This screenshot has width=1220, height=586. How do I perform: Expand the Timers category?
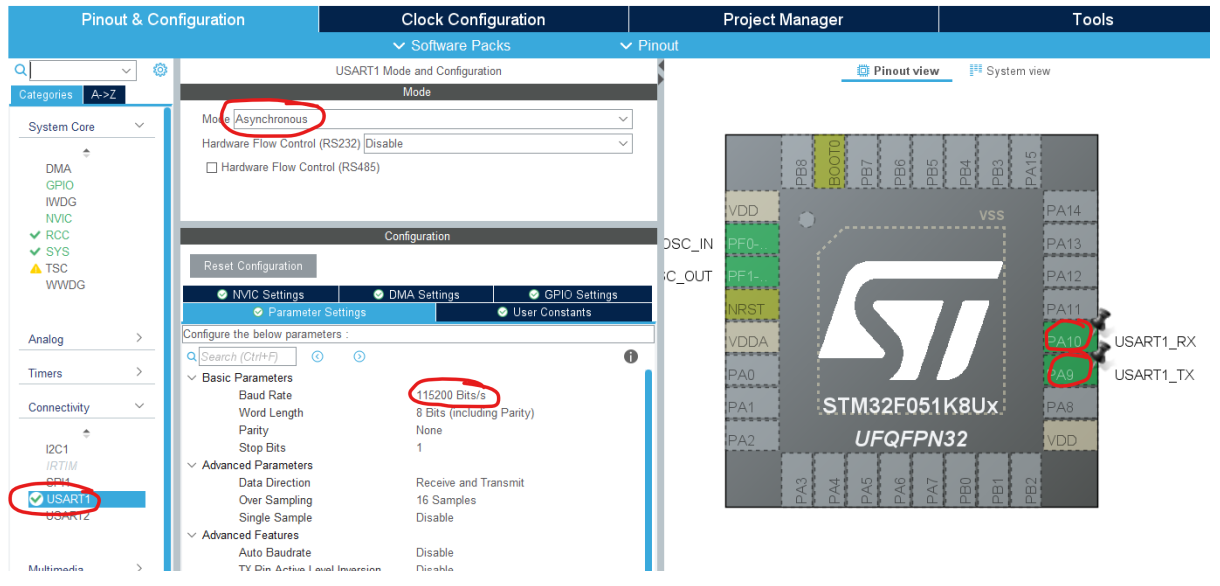140,372
